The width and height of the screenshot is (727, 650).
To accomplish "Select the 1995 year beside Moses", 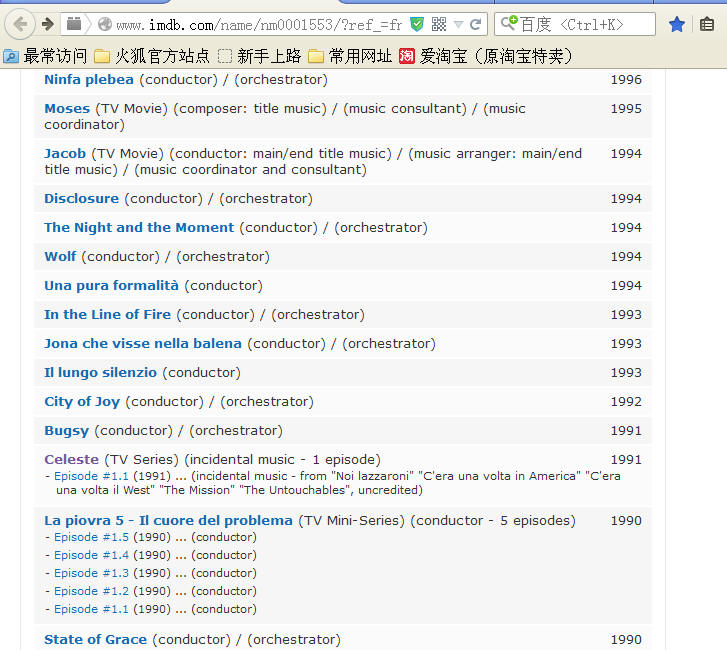I will (x=626, y=108).
